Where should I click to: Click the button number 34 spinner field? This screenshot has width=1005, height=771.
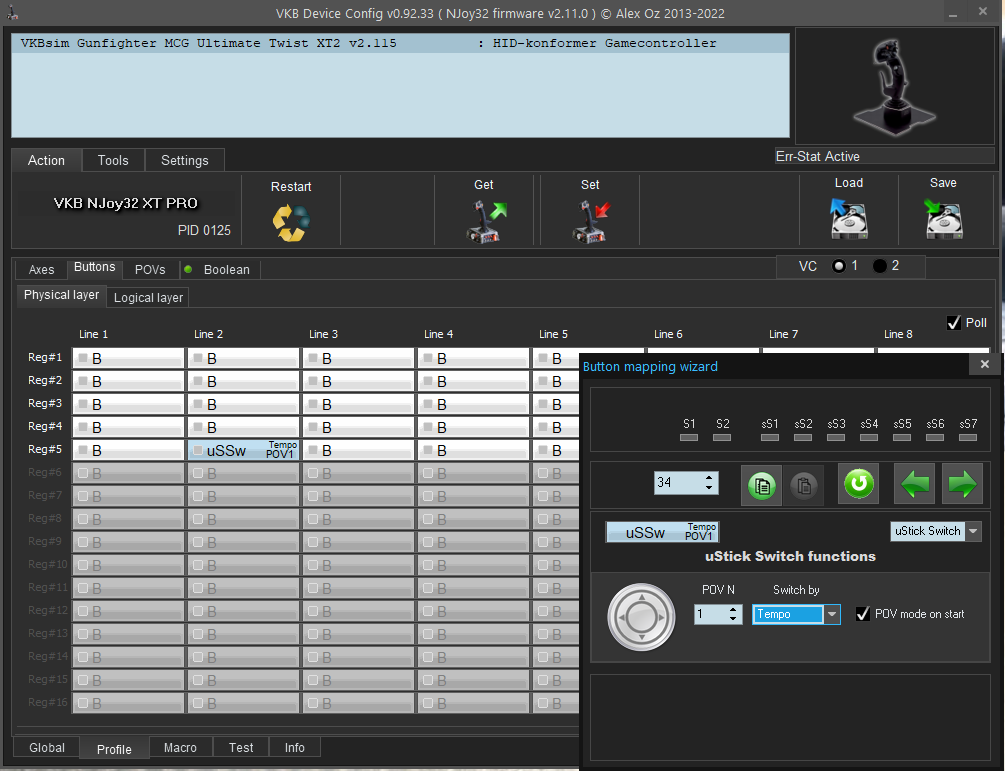click(x=677, y=483)
